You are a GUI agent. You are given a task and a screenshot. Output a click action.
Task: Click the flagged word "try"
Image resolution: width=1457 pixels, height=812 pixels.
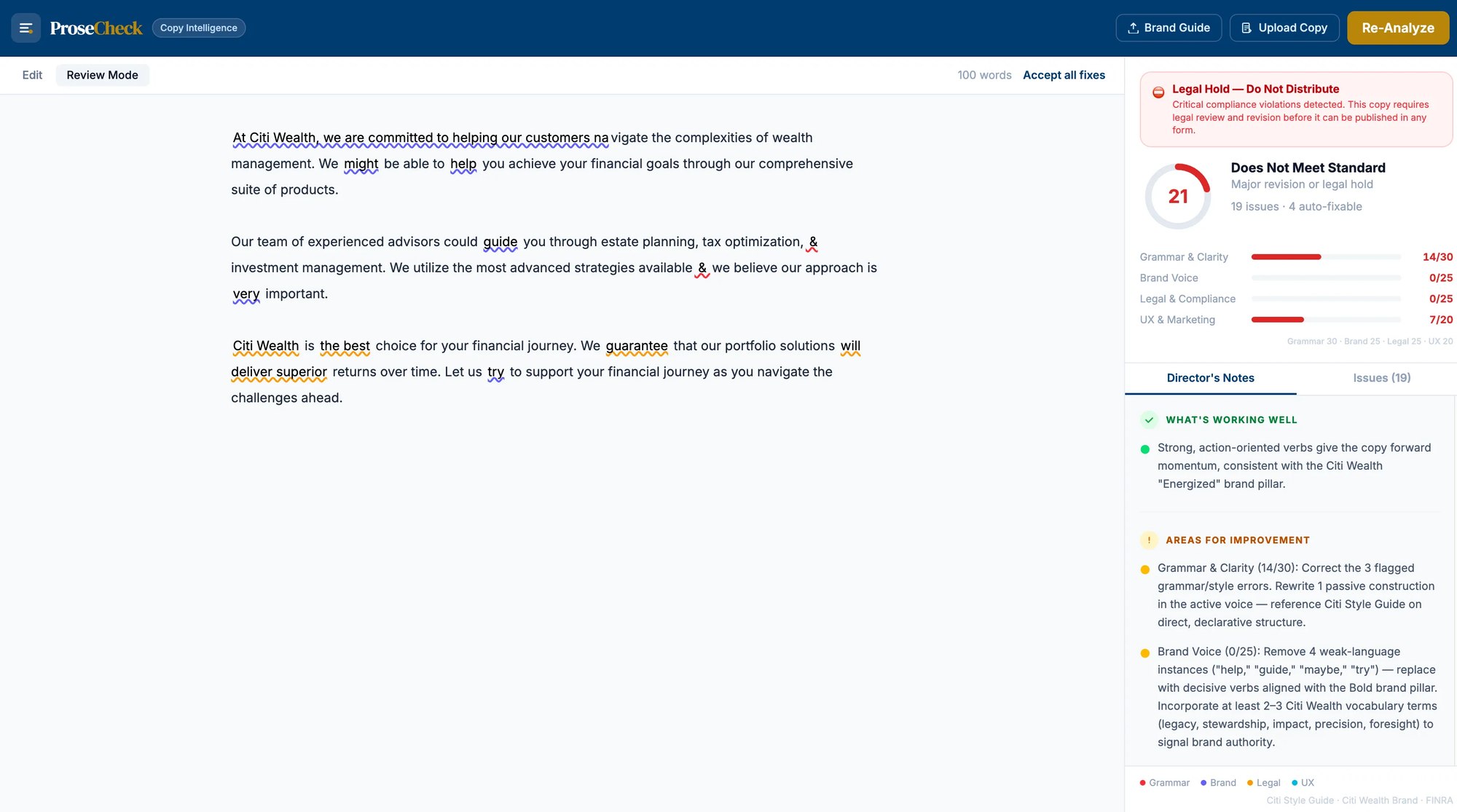495,372
